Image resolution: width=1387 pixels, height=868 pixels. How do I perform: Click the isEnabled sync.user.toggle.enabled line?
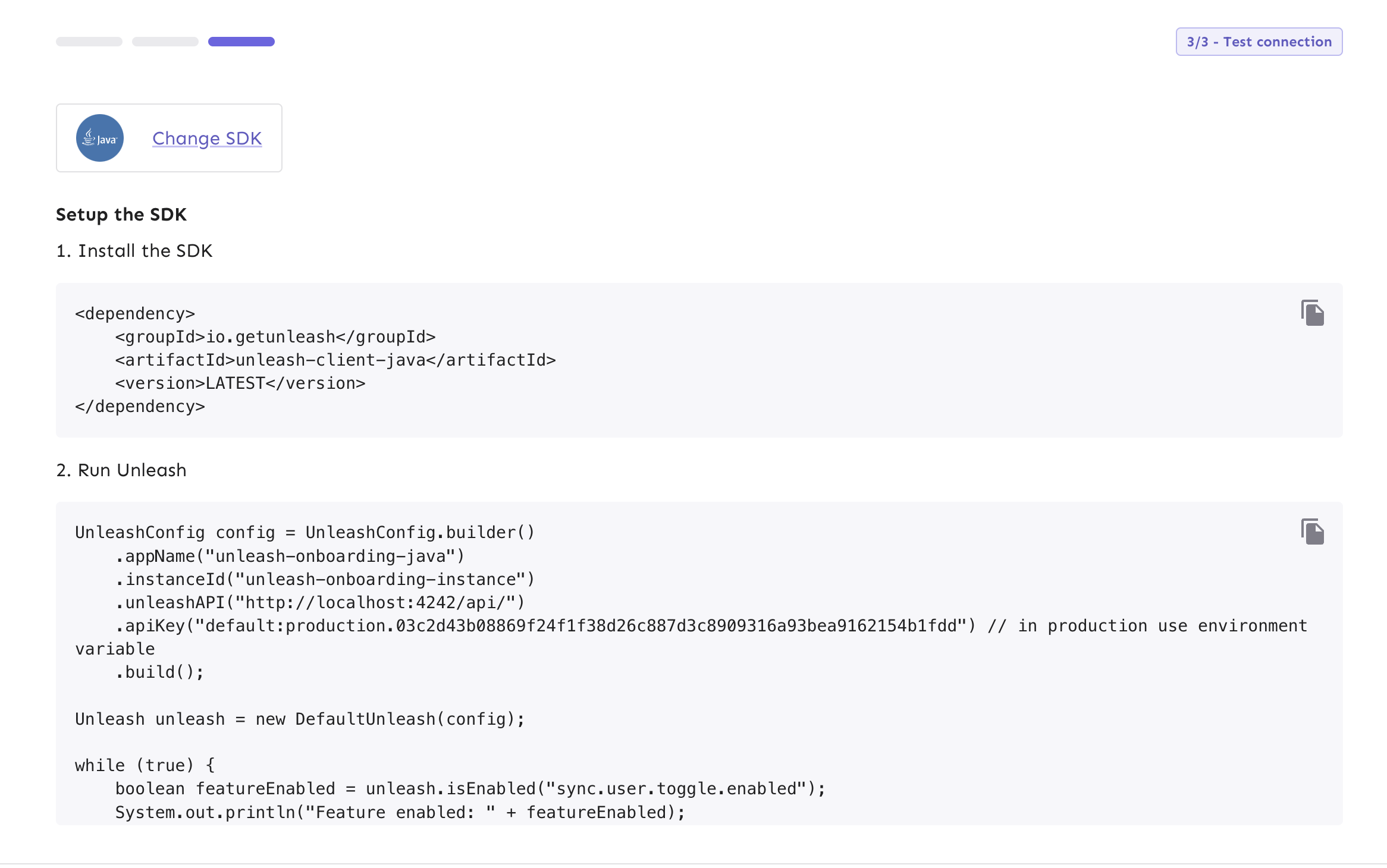point(470,789)
